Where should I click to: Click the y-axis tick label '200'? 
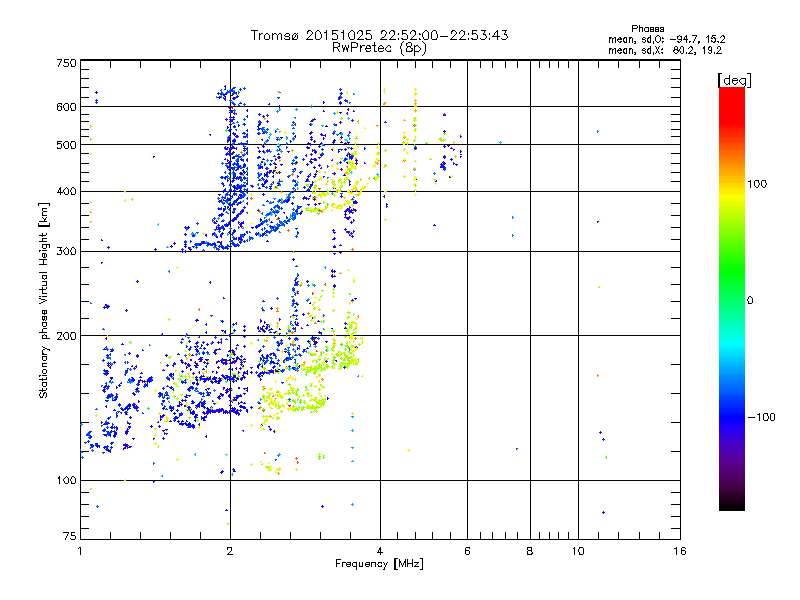[x=66, y=336]
